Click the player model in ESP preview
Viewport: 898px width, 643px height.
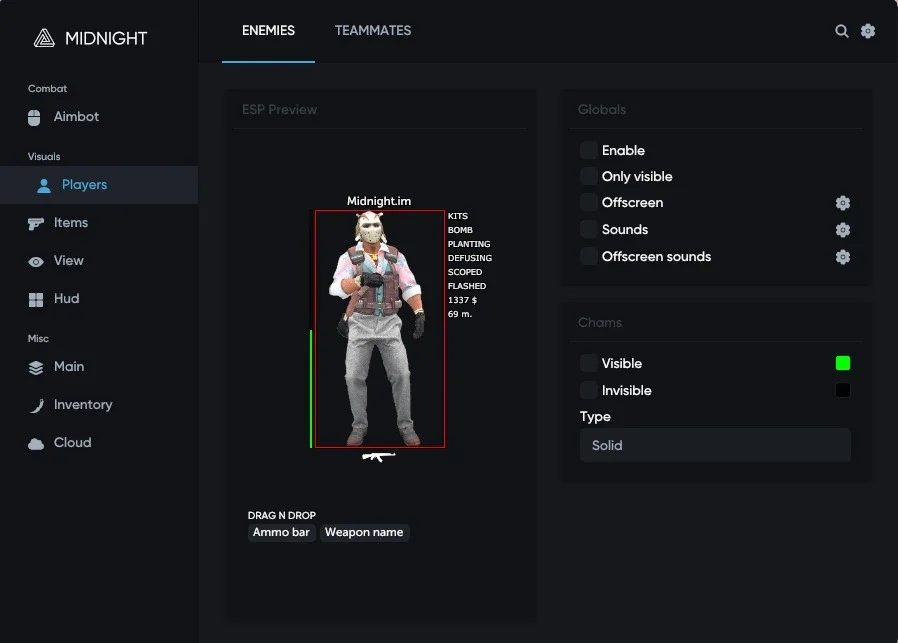point(379,329)
